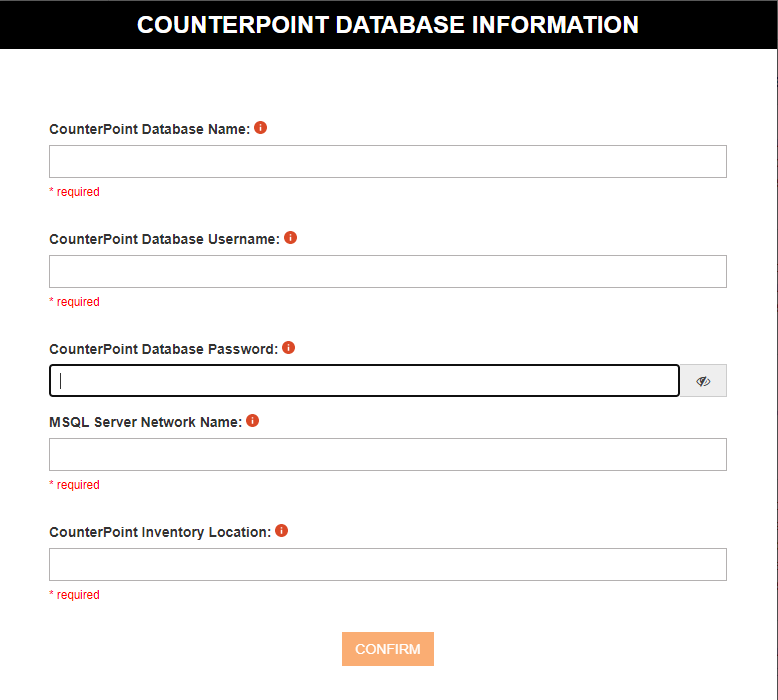Click the 'CounterPoint Inventory Location:' label text
Viewport: 778px width, 700px height.
click(160, 532)
